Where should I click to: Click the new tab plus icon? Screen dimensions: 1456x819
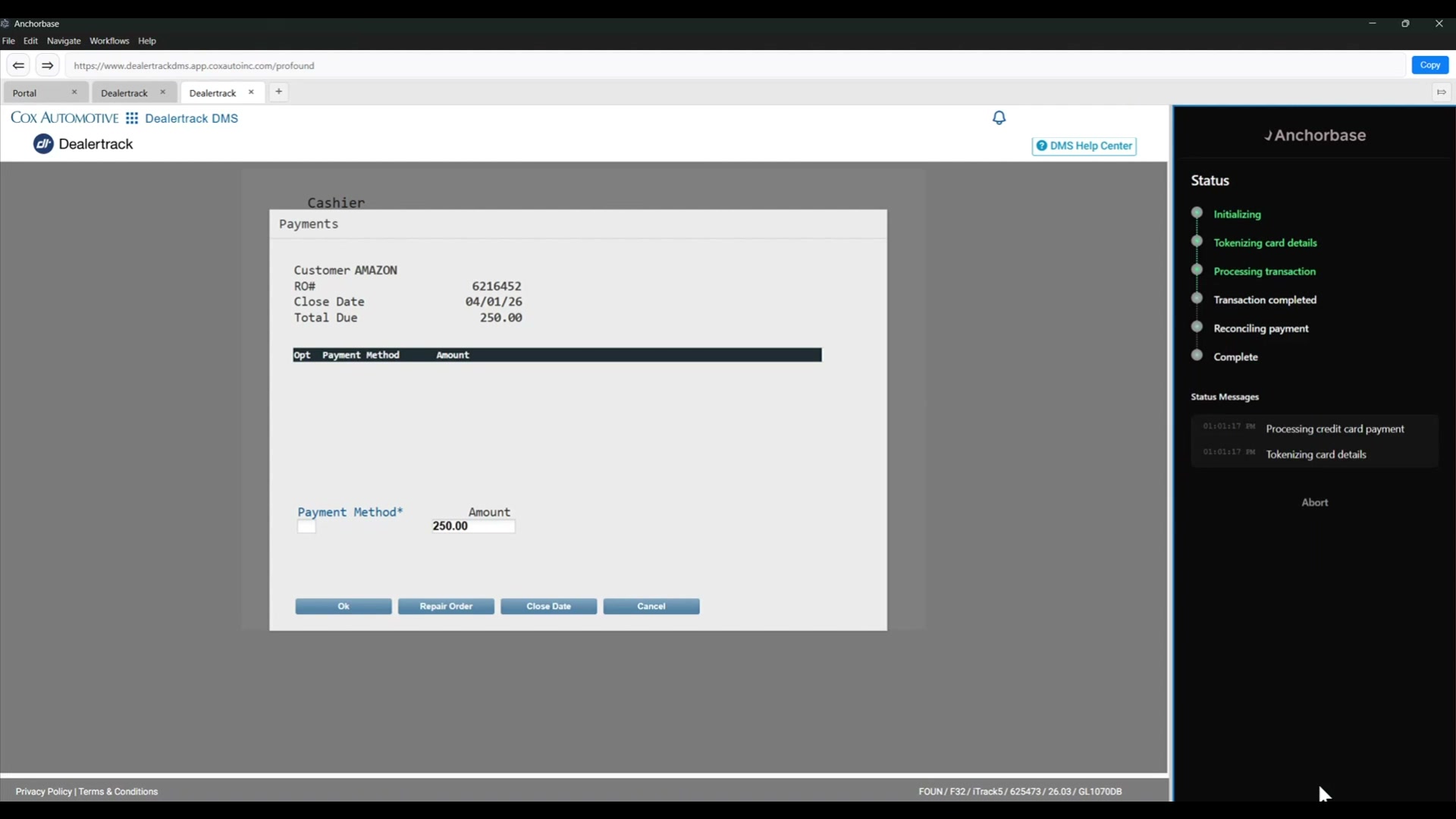278,92
